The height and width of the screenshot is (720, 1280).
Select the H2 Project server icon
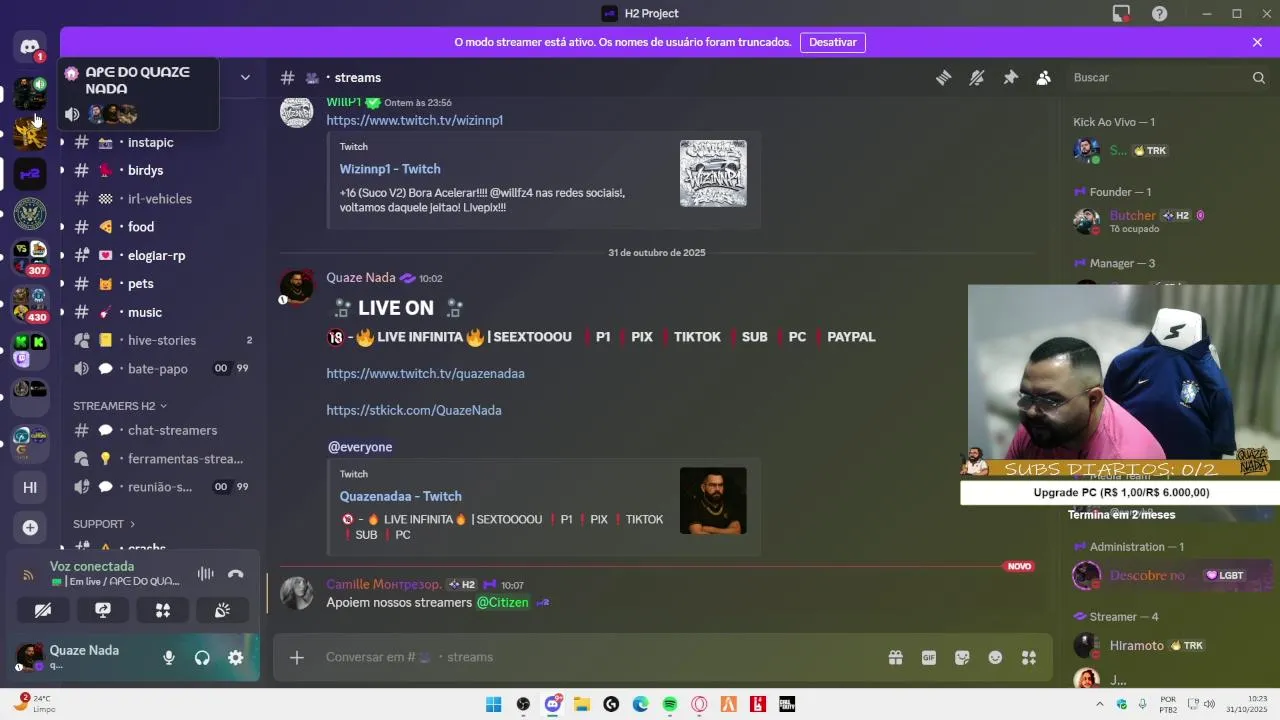[x=30, y=173]
